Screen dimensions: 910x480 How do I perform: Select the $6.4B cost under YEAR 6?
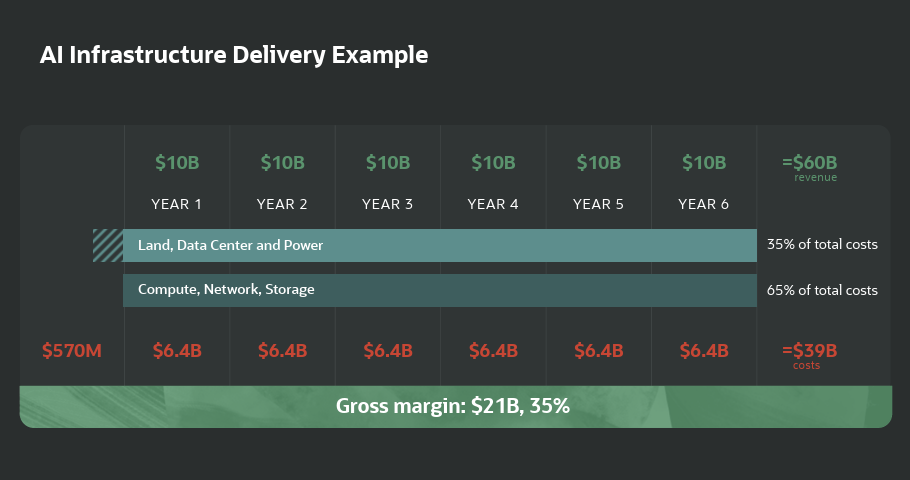[x=704, y=351]
